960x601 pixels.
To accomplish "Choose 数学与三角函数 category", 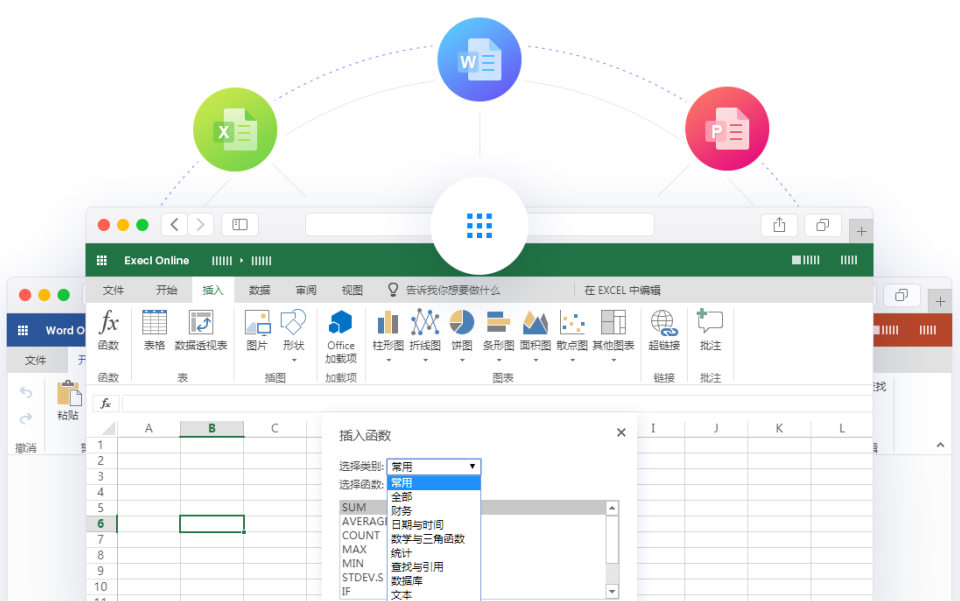I will click(433, 539).
